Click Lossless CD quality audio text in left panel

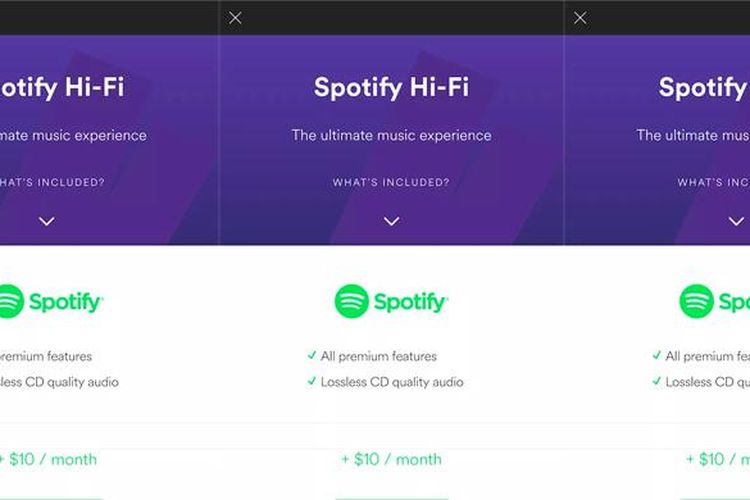pos(58,382)
